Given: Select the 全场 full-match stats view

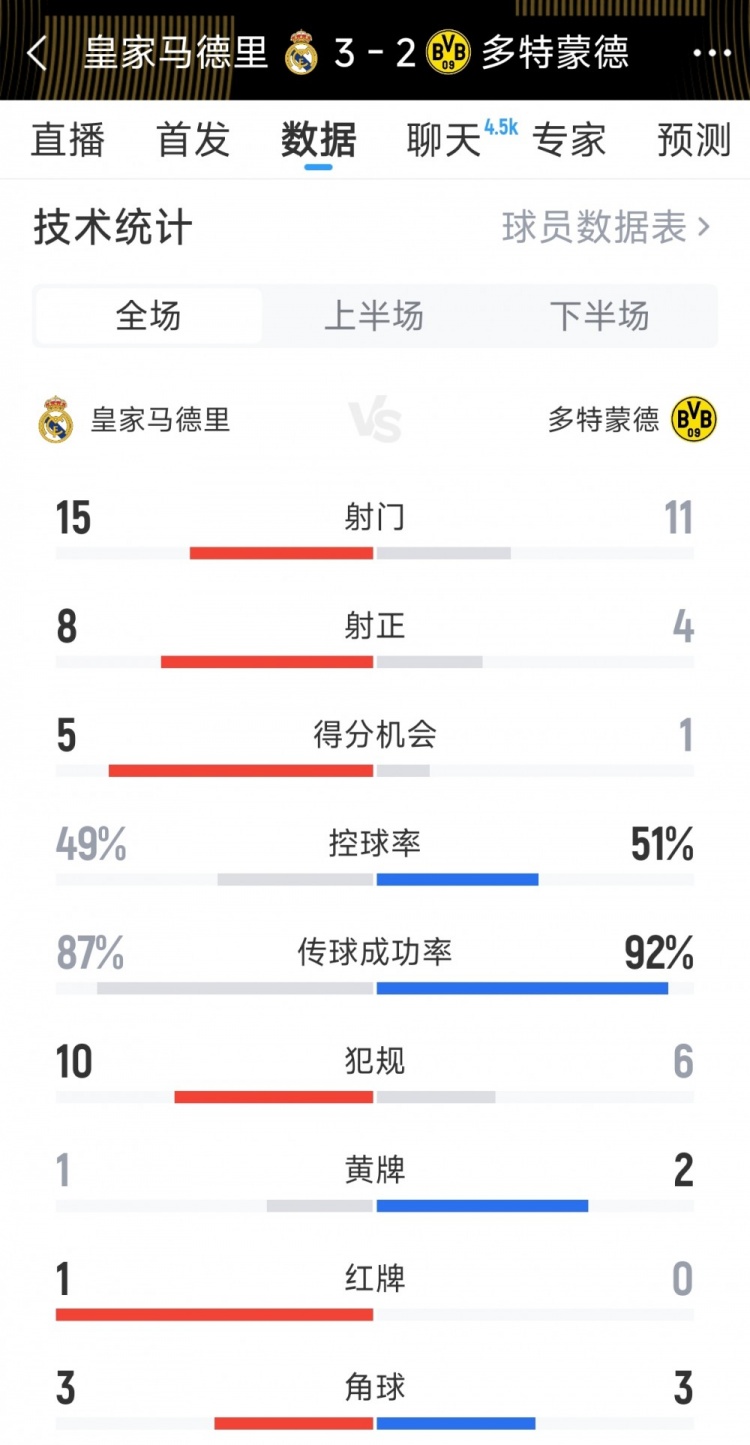Looking at the screenshot, I should (x=148, y=315).
